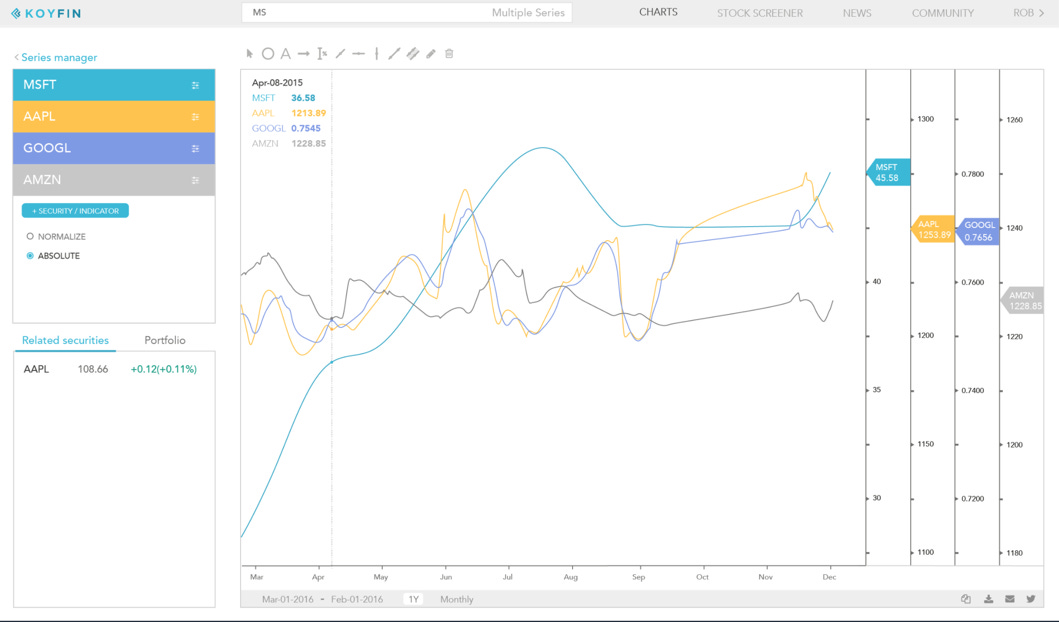Open MSFT series settings icon
This screenshot has height=622, width=1059.
[x=195, y=85]
